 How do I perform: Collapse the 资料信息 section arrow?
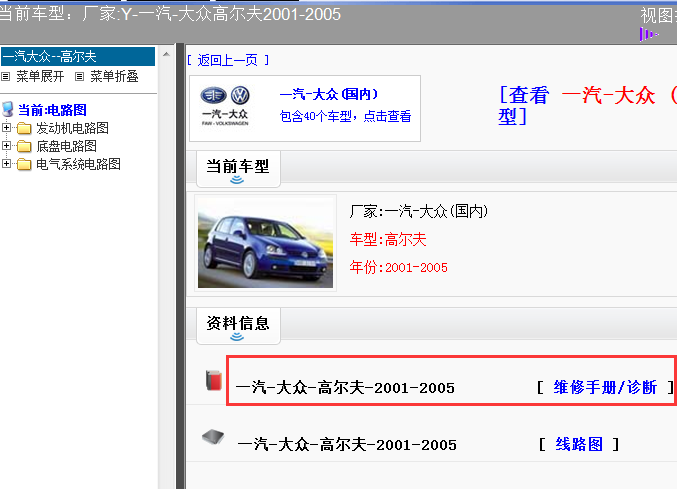click(237, 337)
